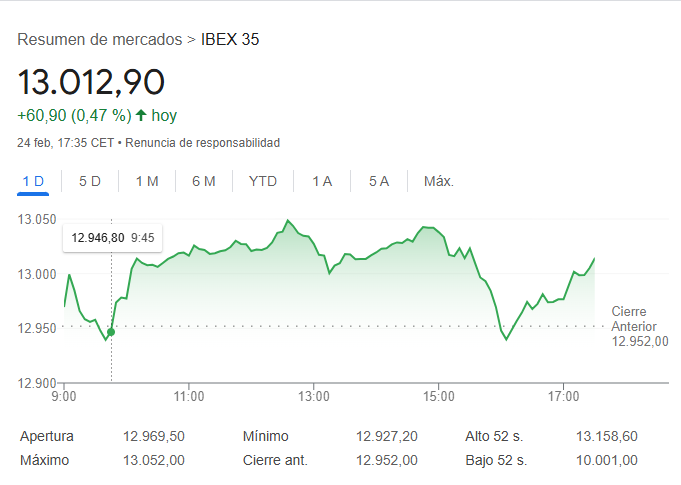681x485 pixels.
Task: Click the Apertura value 12.969,50
Action: [154, 436]
